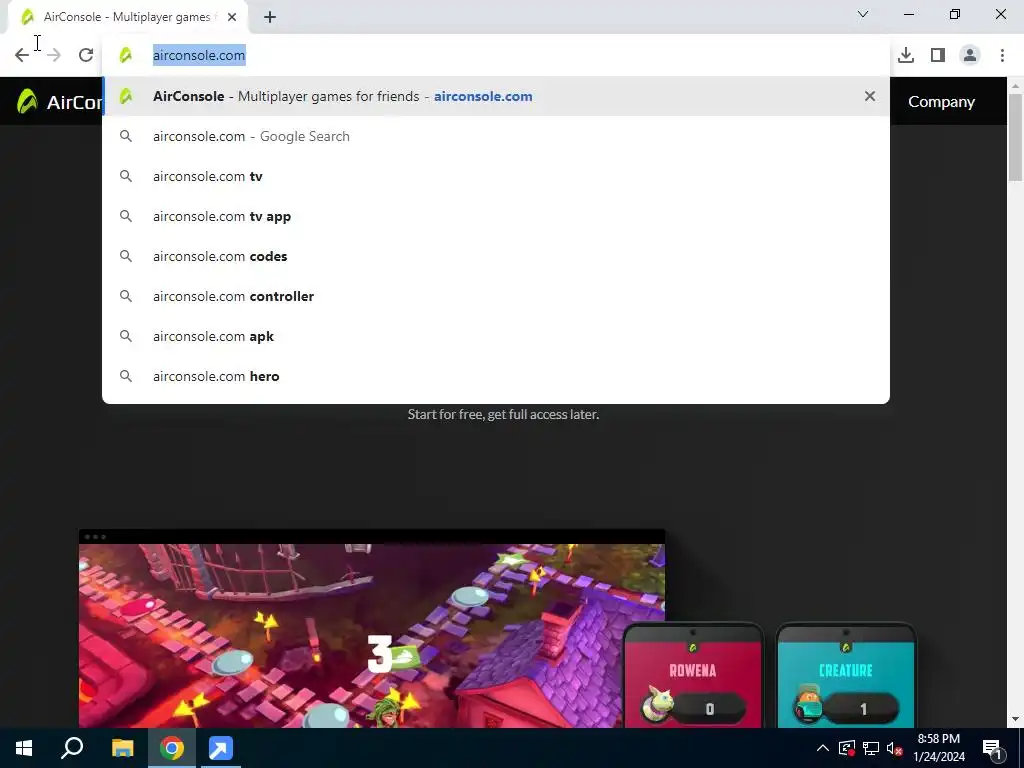
Task: Select the 'airconsole.com hero' suggestion
Action: 496,376
